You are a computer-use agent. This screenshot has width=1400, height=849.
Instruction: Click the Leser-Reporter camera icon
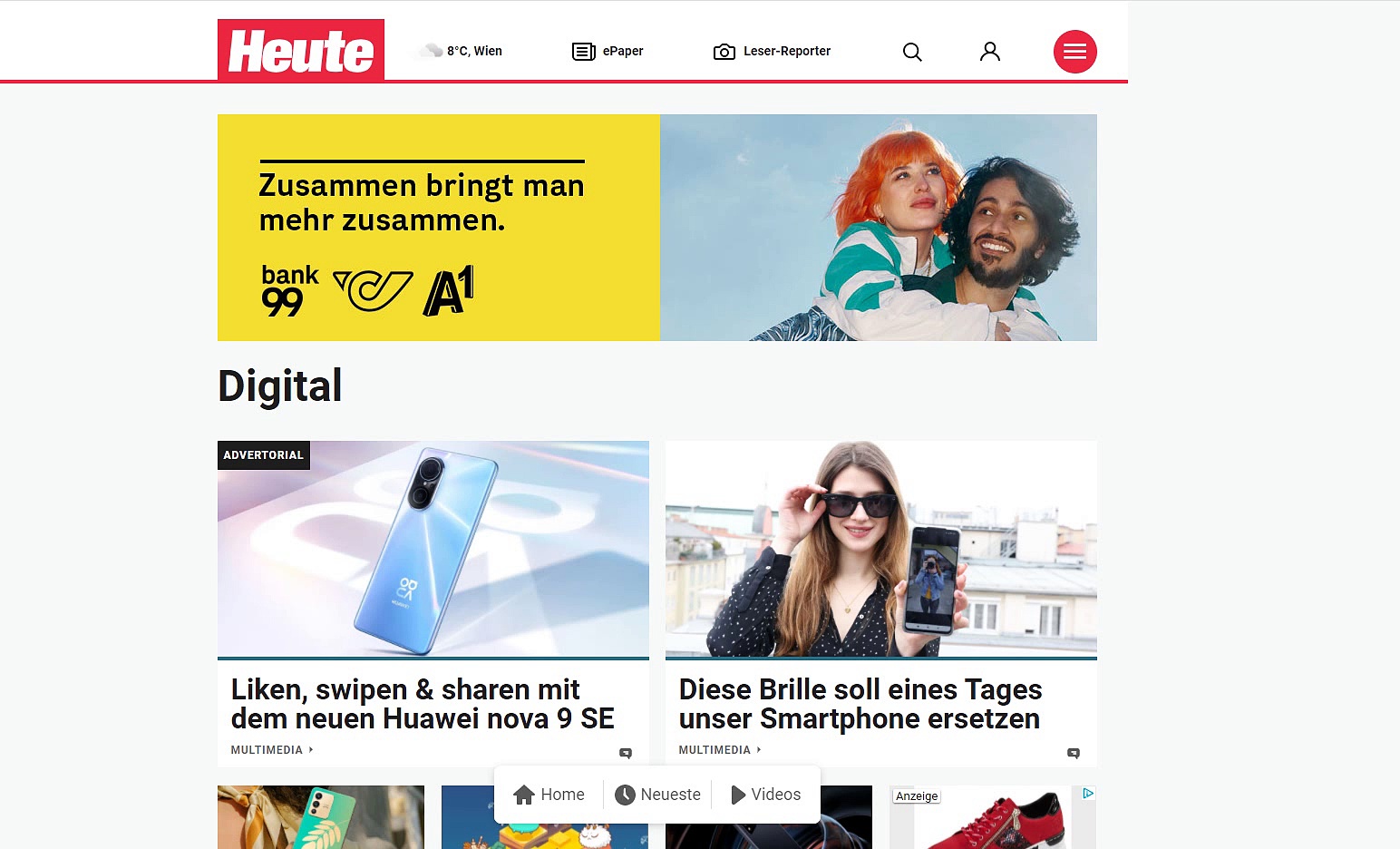(724, 52)
